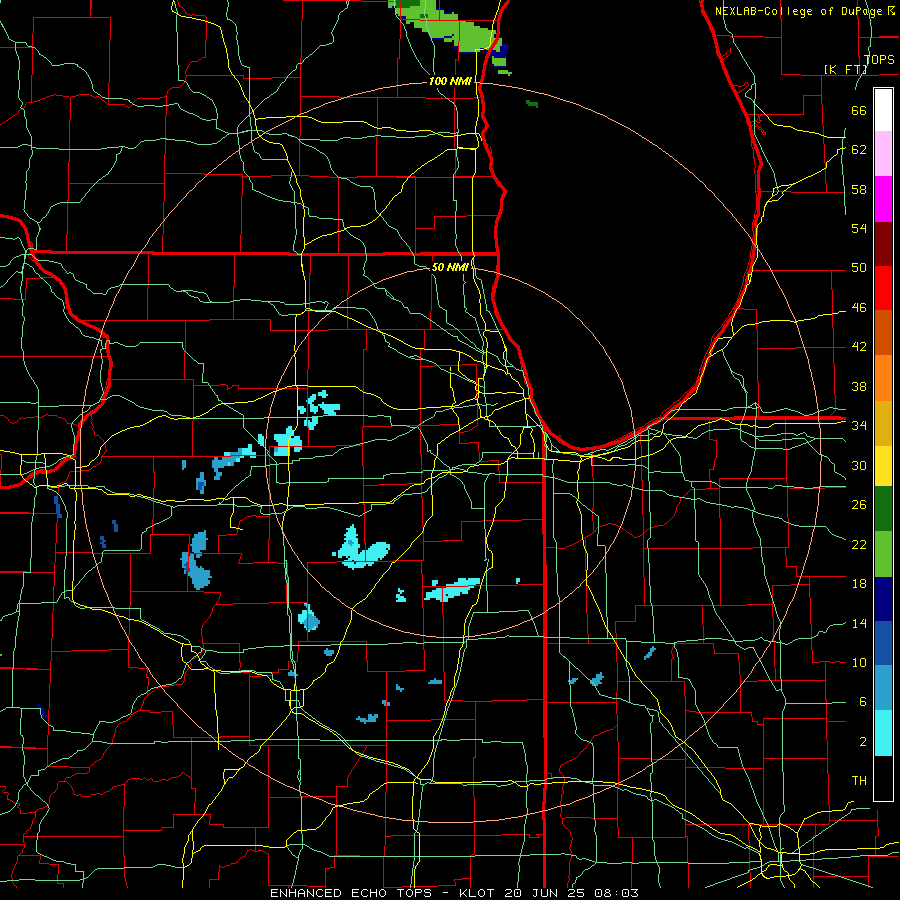Click the 2 legend value

(862, 742)
